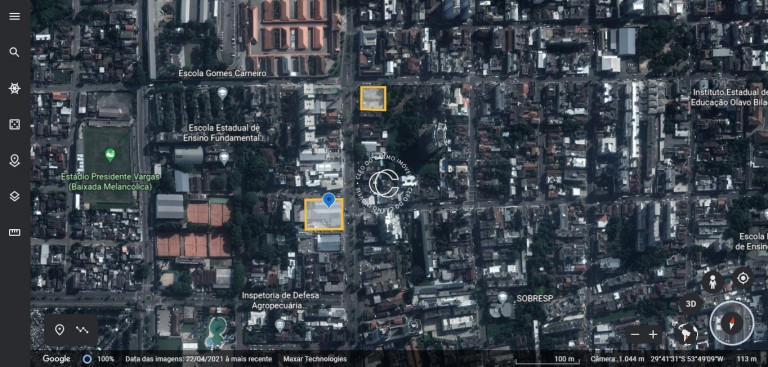
Task: Open the hamburger main menu
Action: tap(15, 16)
